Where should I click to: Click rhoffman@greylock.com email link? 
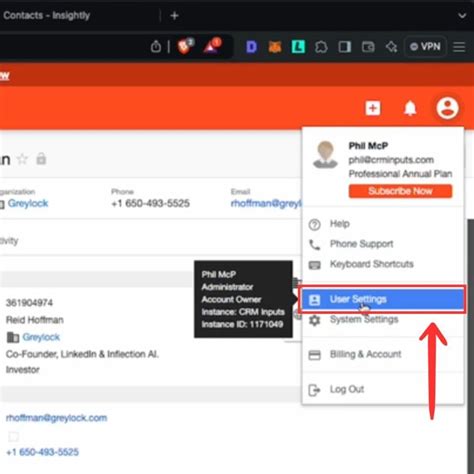pyautogui.click(x=56, y=418)
